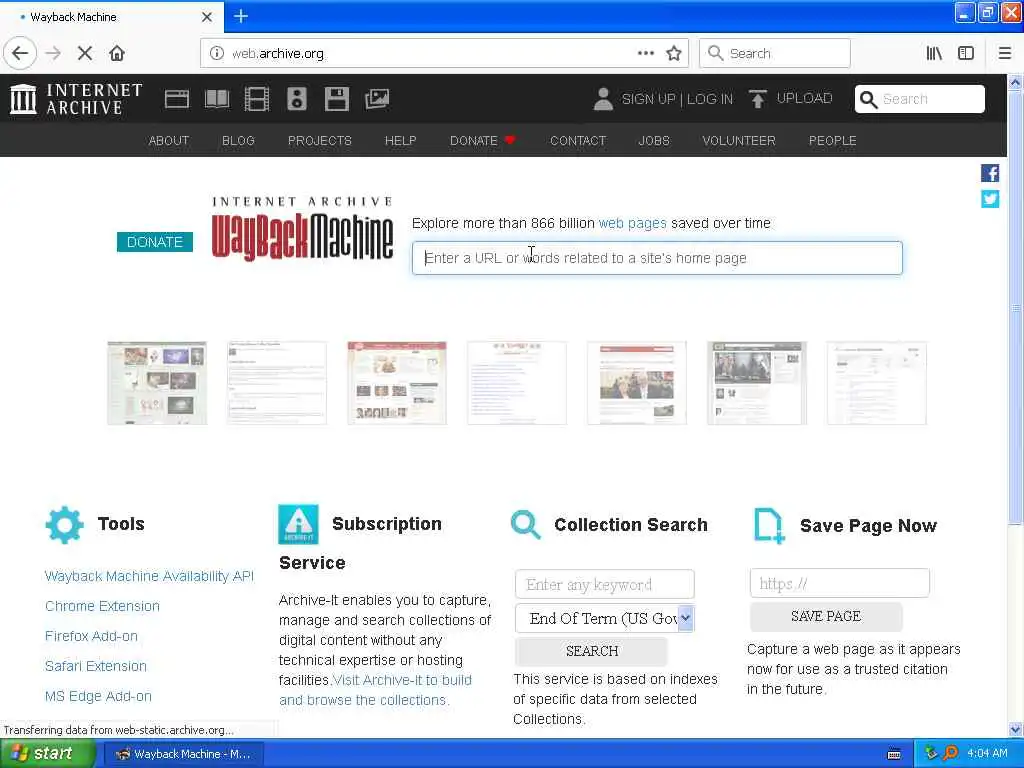Viewport: 1024px width, 768px height.
Task: Follow the Visit Archive-It link
Action: 375,690
